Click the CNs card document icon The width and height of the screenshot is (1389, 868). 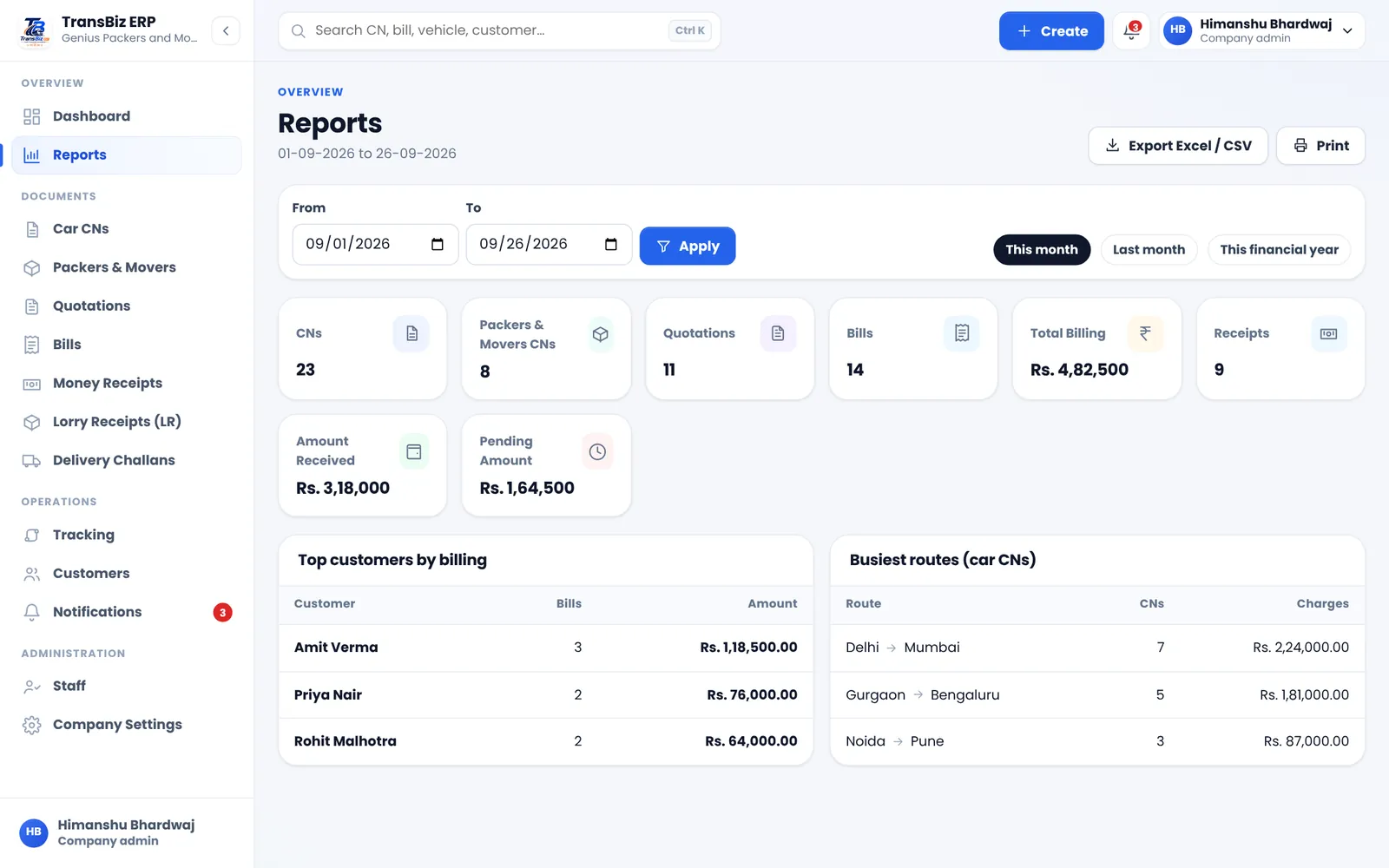click(x=411, y=333)
